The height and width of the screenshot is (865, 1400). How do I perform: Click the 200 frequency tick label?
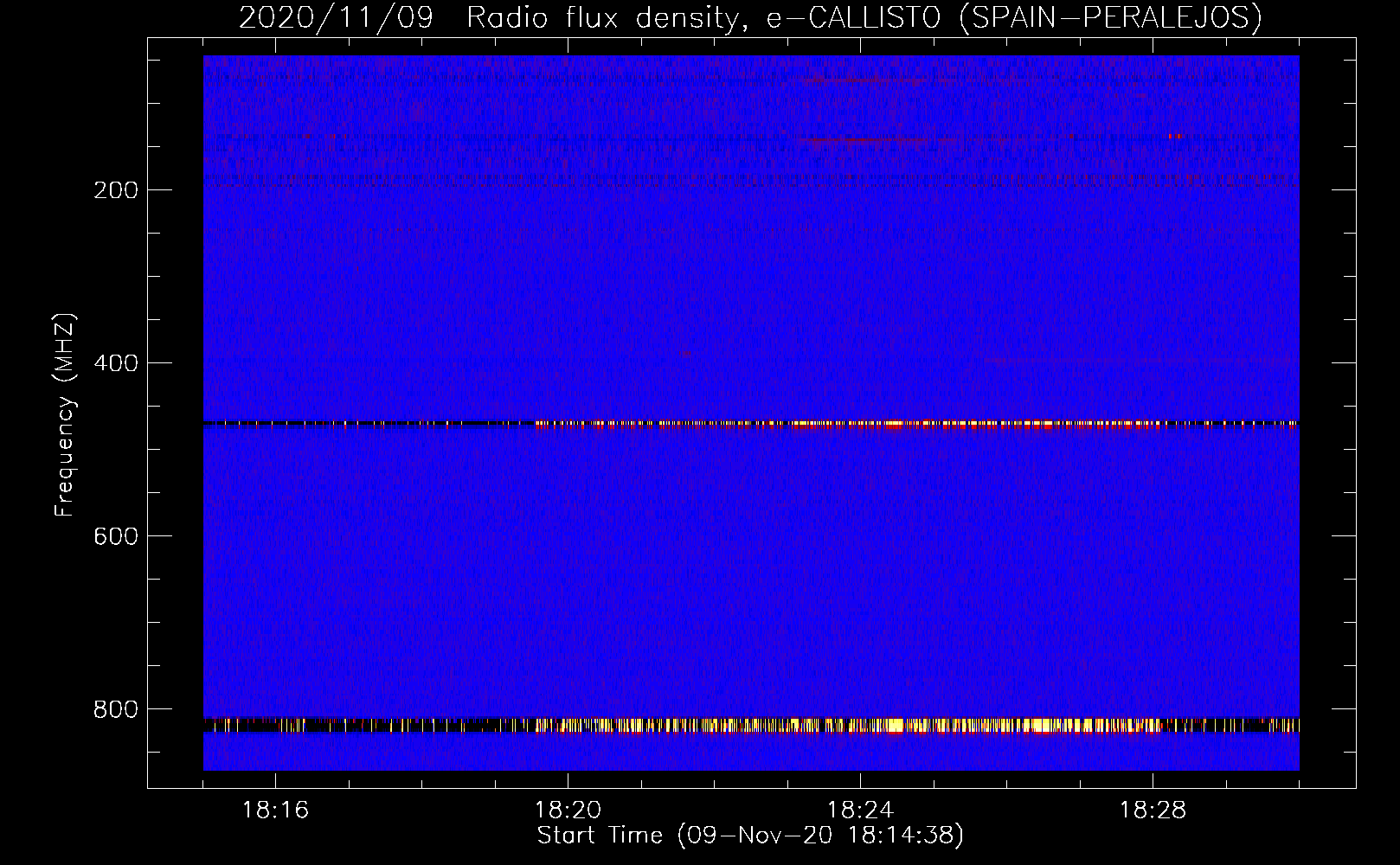point(115,190)
